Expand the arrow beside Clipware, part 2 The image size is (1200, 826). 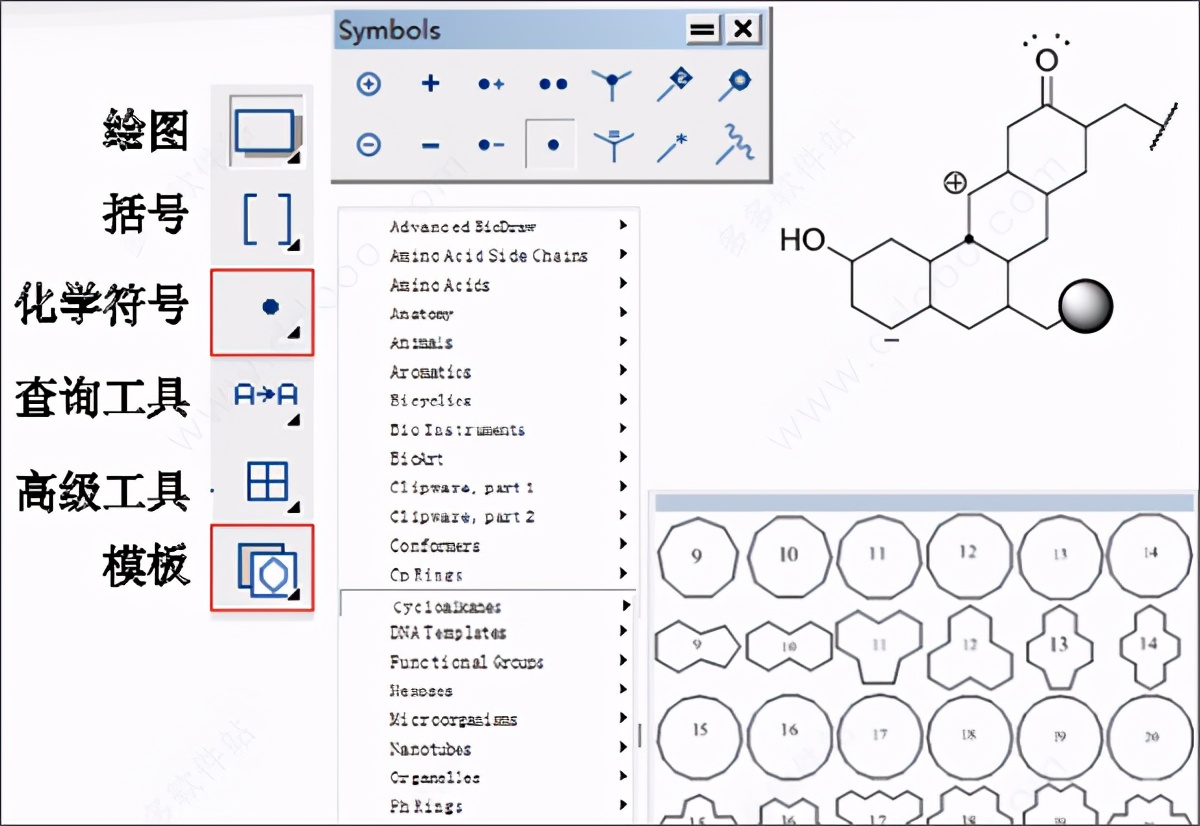[x=624, y=516]
